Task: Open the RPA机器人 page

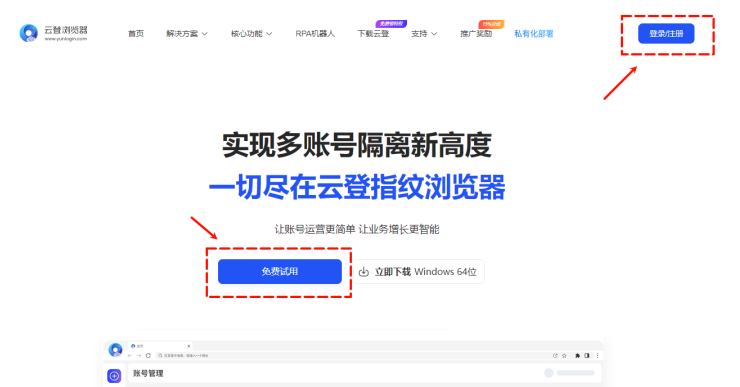Action: pos(315,34)
